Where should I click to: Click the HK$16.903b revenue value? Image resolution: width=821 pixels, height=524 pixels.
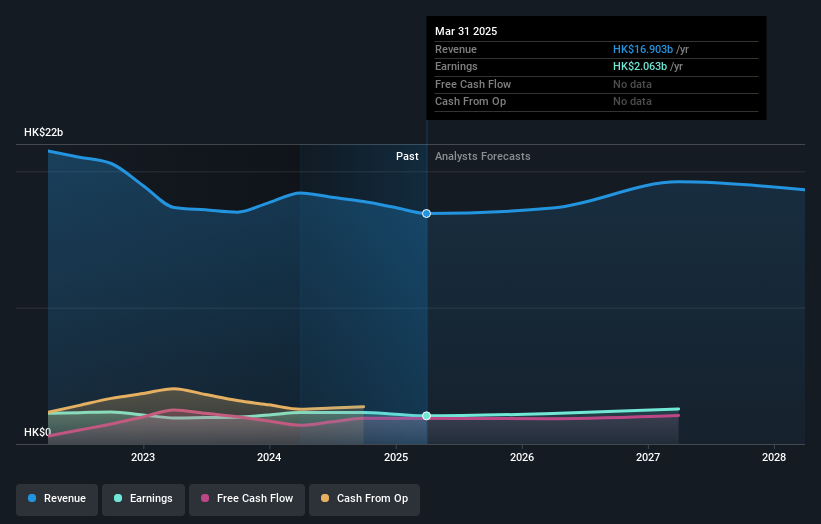click(642, 49)
